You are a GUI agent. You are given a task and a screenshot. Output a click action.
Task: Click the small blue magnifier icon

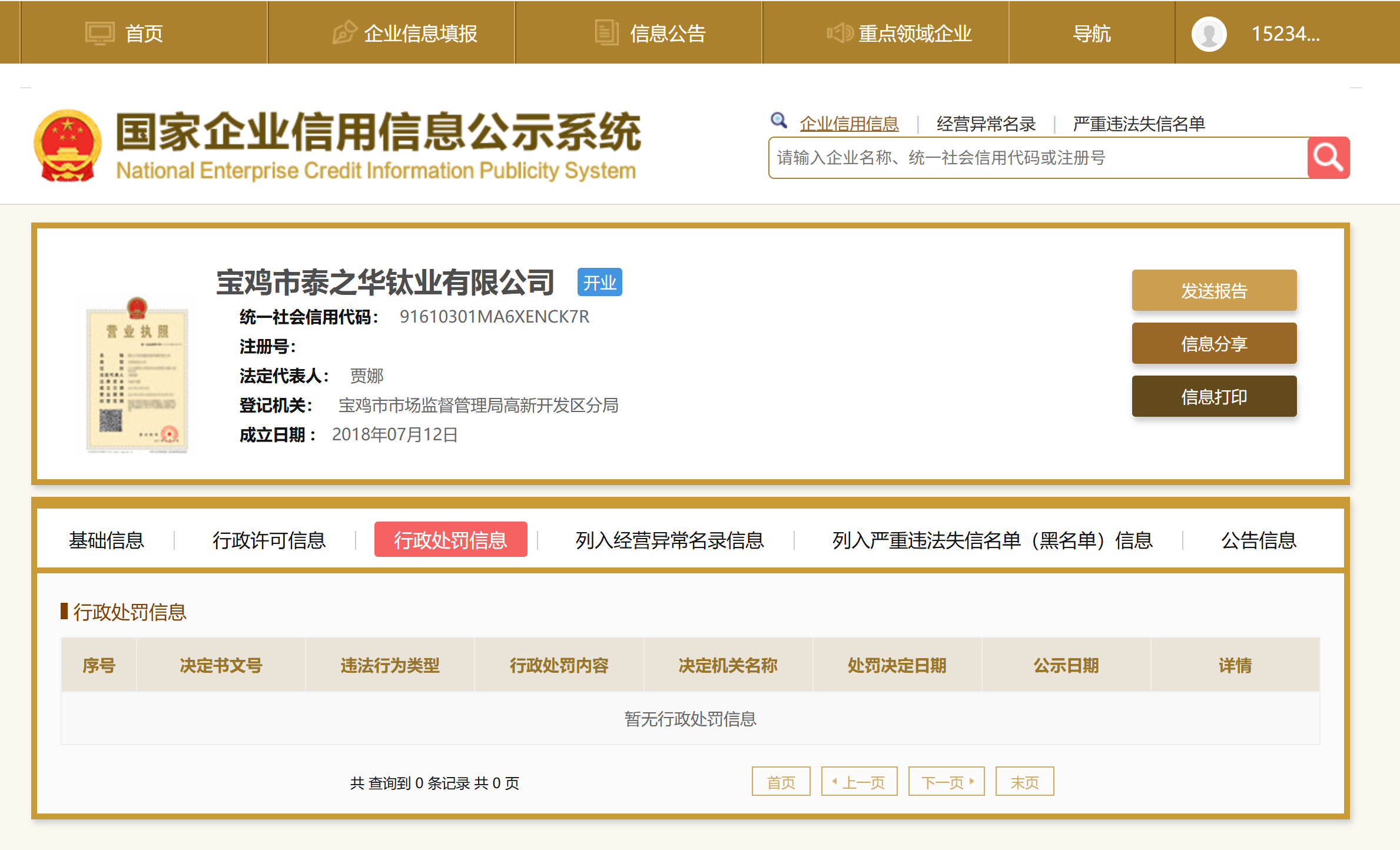coord(778,121)
